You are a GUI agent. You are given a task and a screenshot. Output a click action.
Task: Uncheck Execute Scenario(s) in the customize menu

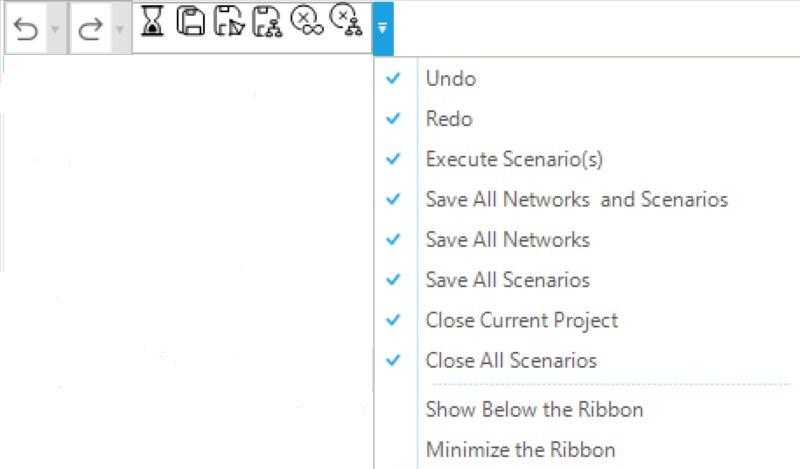pos(514,159)
